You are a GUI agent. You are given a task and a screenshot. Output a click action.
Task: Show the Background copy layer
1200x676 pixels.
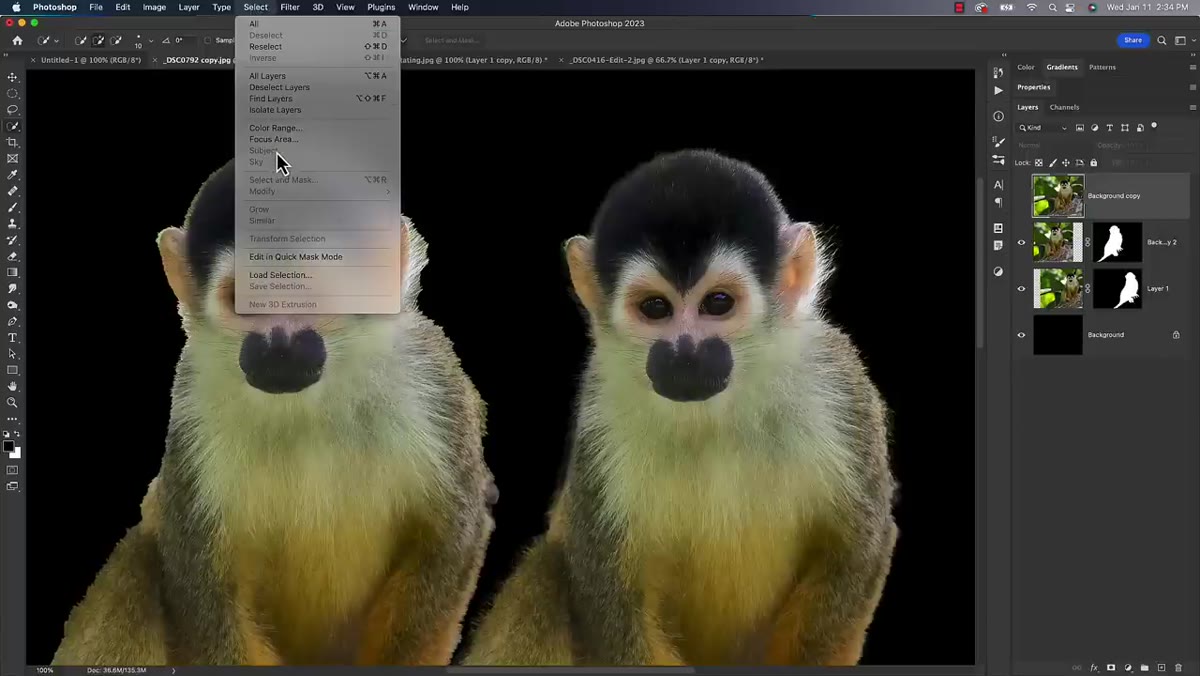tap(1021, 196)
